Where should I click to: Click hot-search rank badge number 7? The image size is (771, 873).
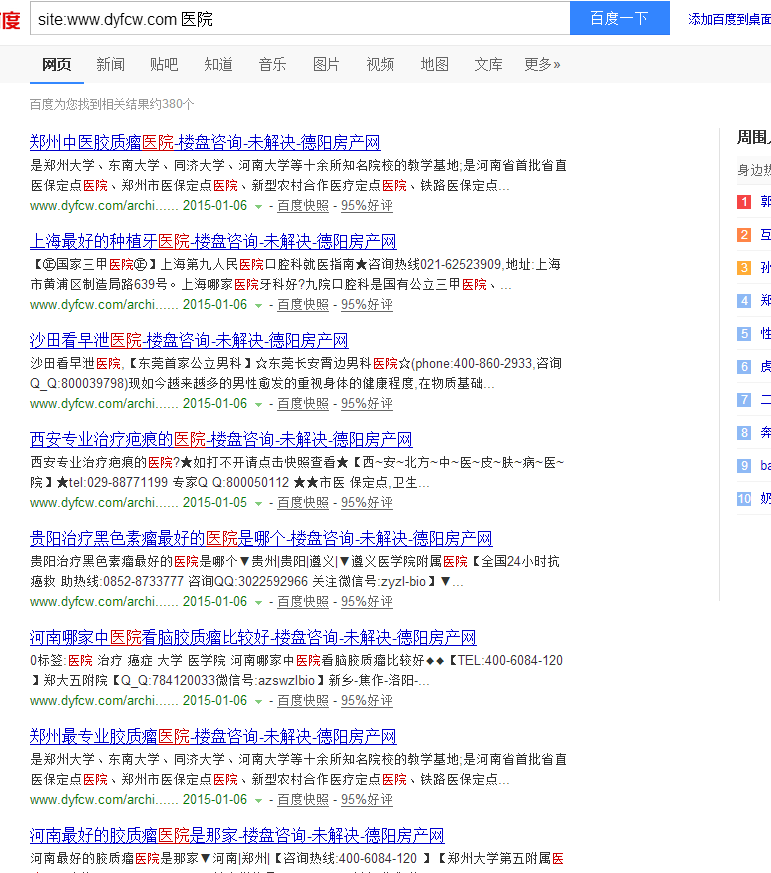pyautogui.click(x=744, y=400)
